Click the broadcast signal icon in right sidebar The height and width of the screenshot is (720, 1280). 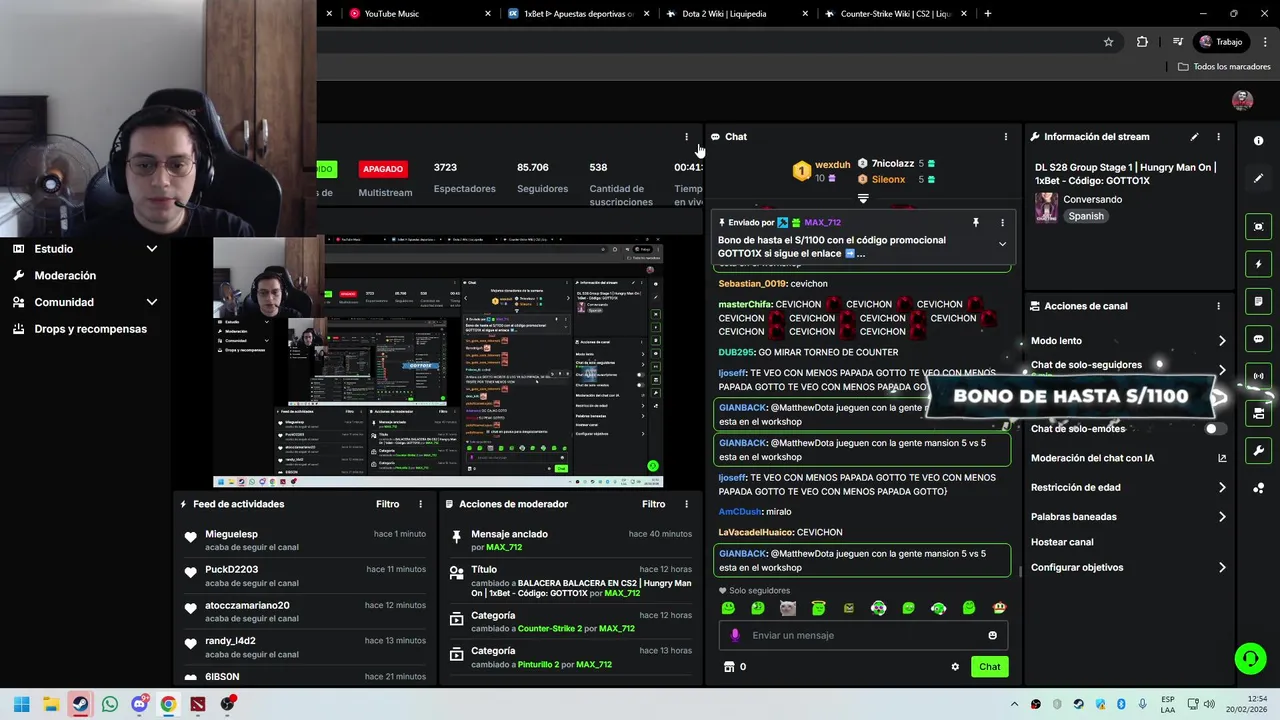1258,376
